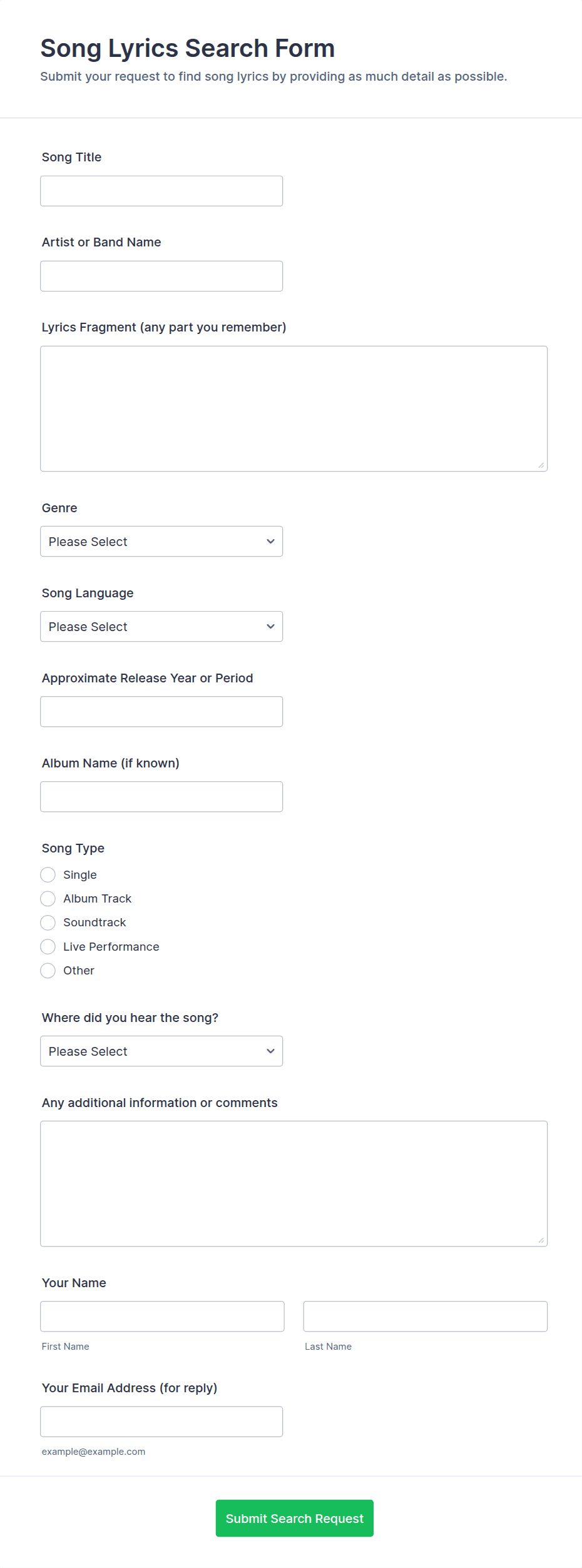Click the Song Title input field
582x1568 pixels.
161,191
